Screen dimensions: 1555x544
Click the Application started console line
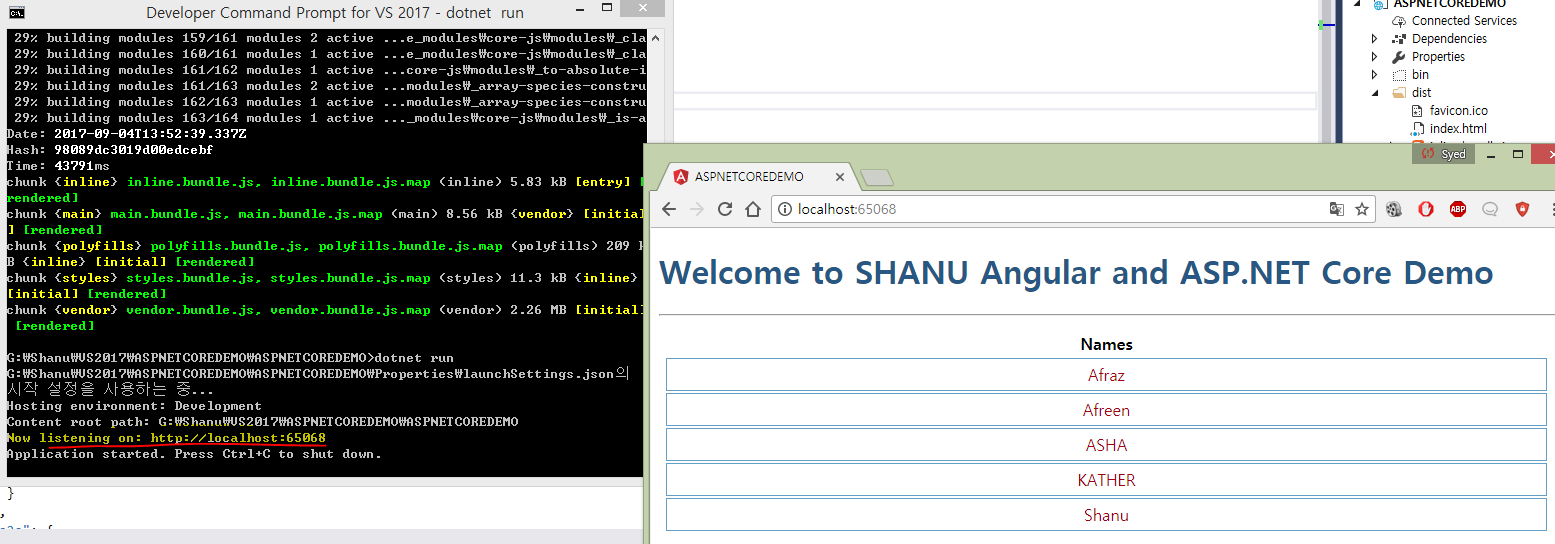pyautogui.click(x=194, y=454)
